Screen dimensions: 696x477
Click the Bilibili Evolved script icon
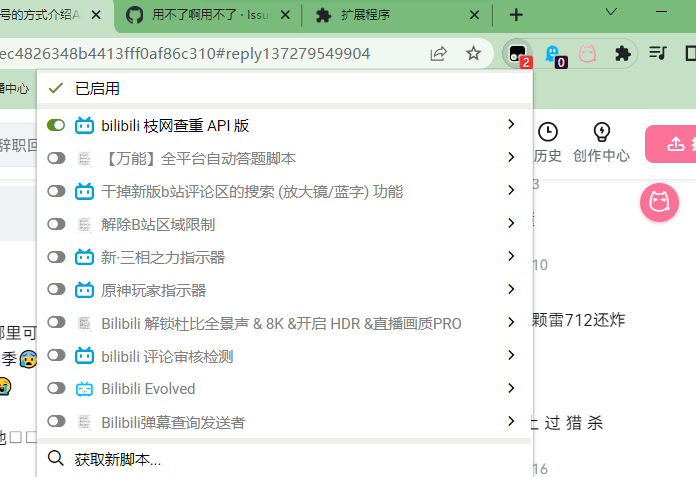click(x=84, y=389)
